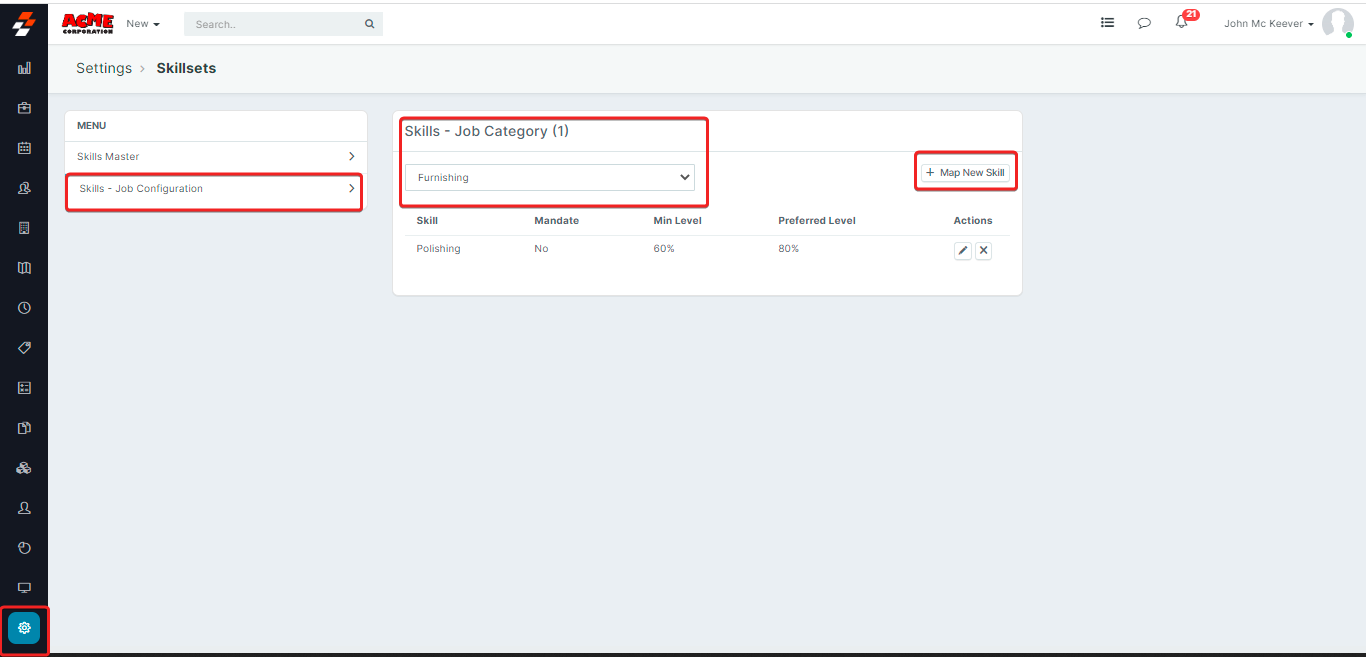Click the MENU panel heading
1366x657 pixels.
pos(92,126)
